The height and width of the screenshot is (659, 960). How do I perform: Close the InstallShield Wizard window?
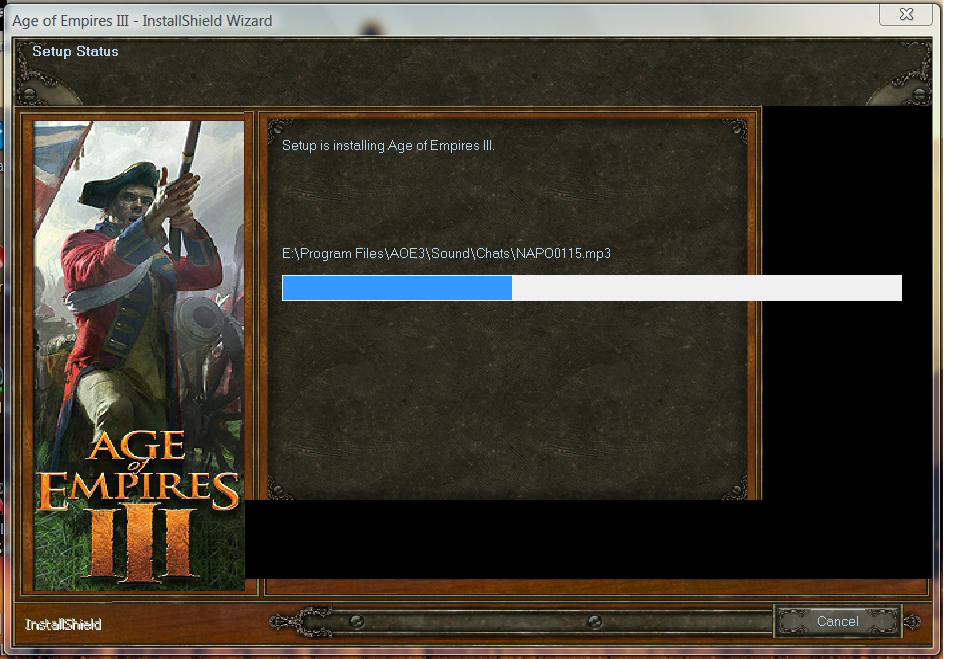tap(906, 14)
